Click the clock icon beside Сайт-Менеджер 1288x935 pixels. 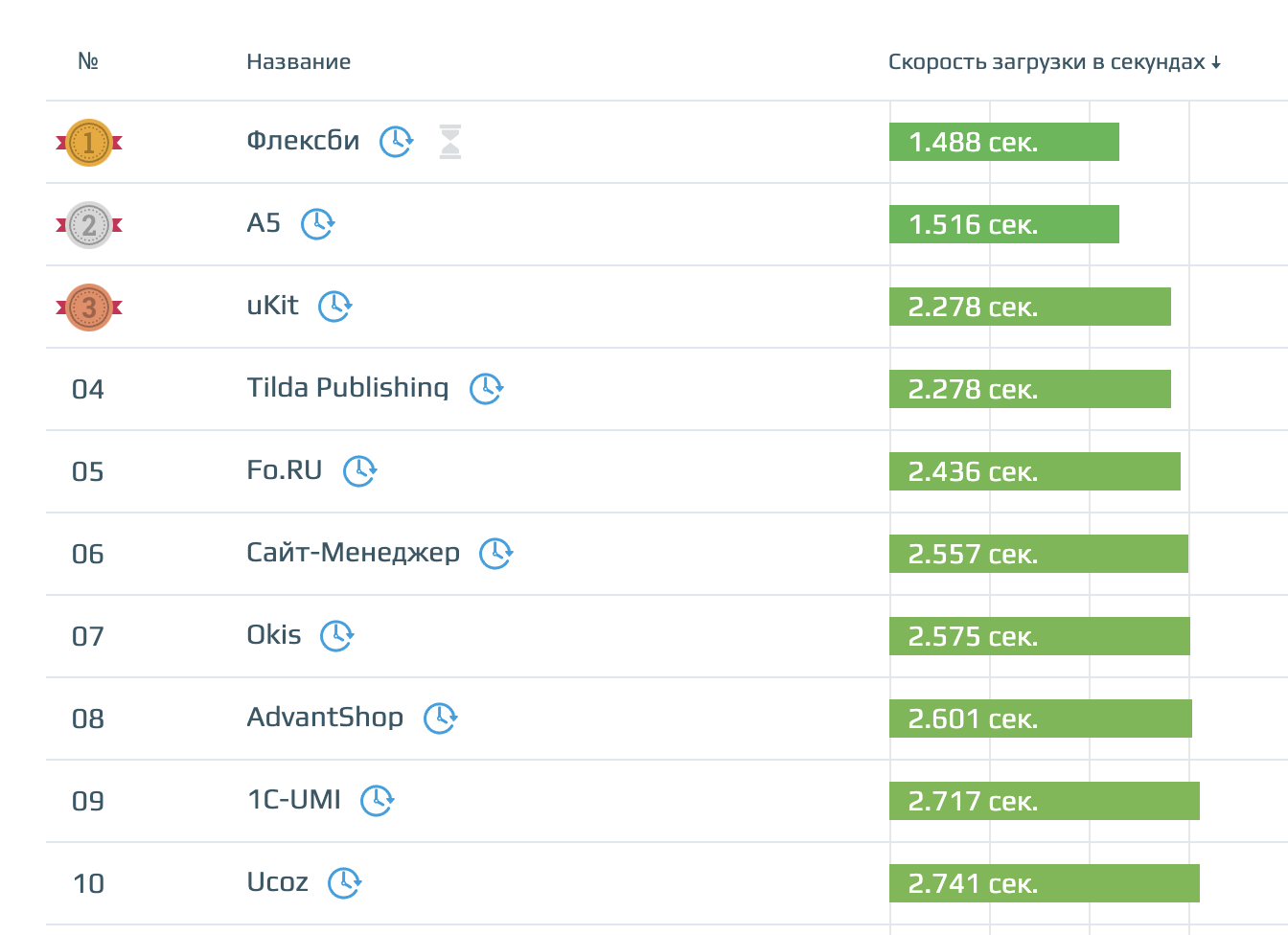tap(495, 554)
